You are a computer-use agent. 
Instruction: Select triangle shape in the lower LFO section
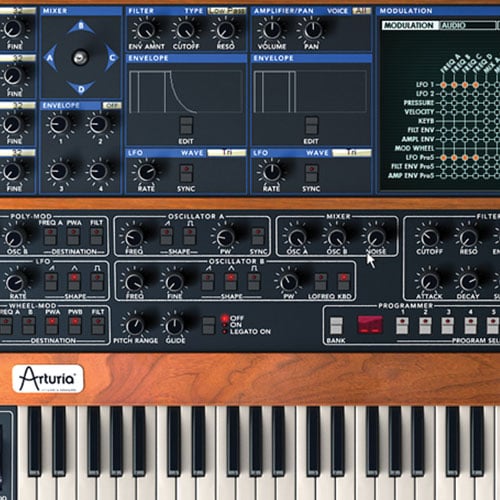coord(74,282)
